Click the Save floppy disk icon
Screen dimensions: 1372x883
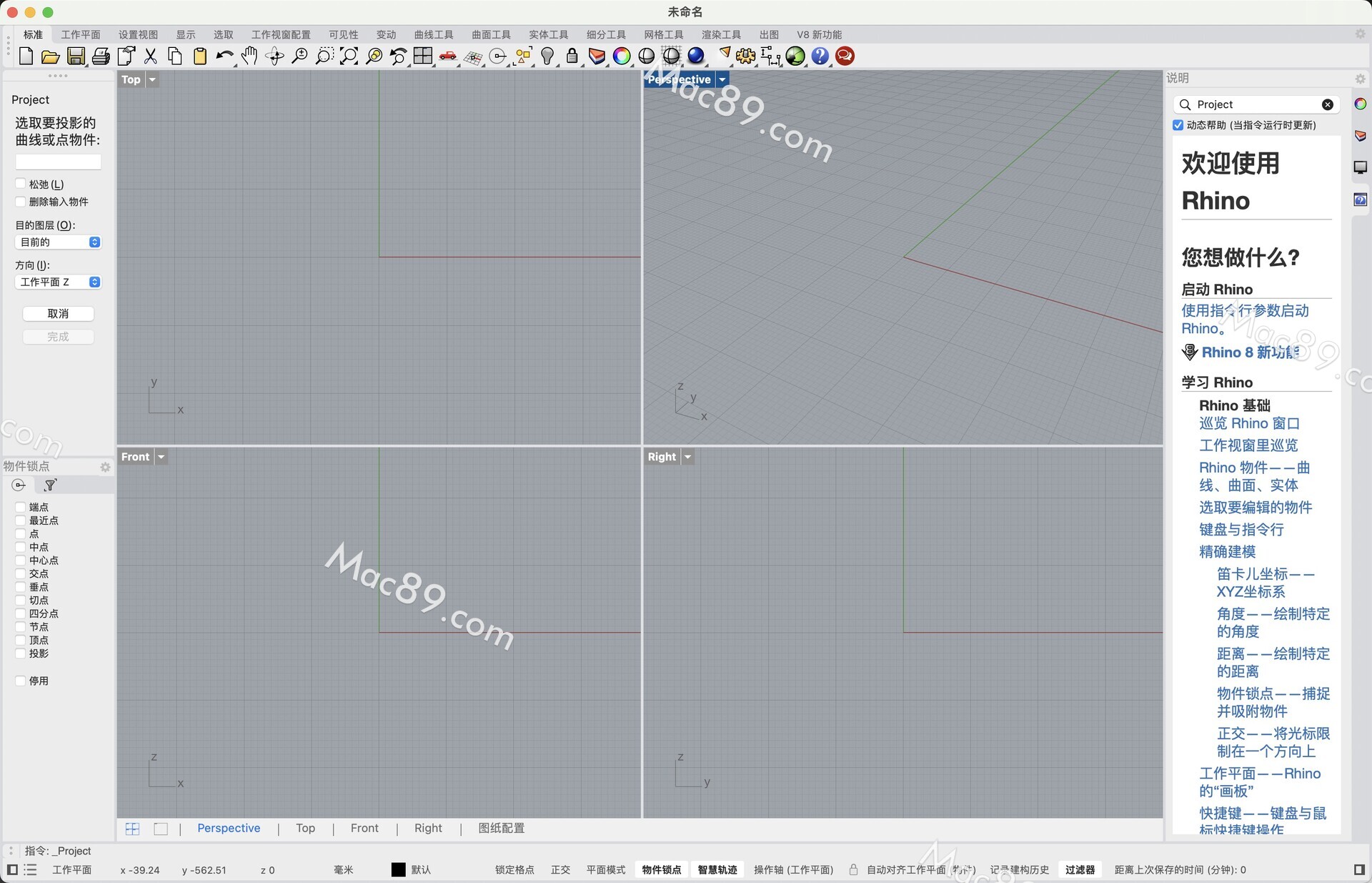coord(76,56)
